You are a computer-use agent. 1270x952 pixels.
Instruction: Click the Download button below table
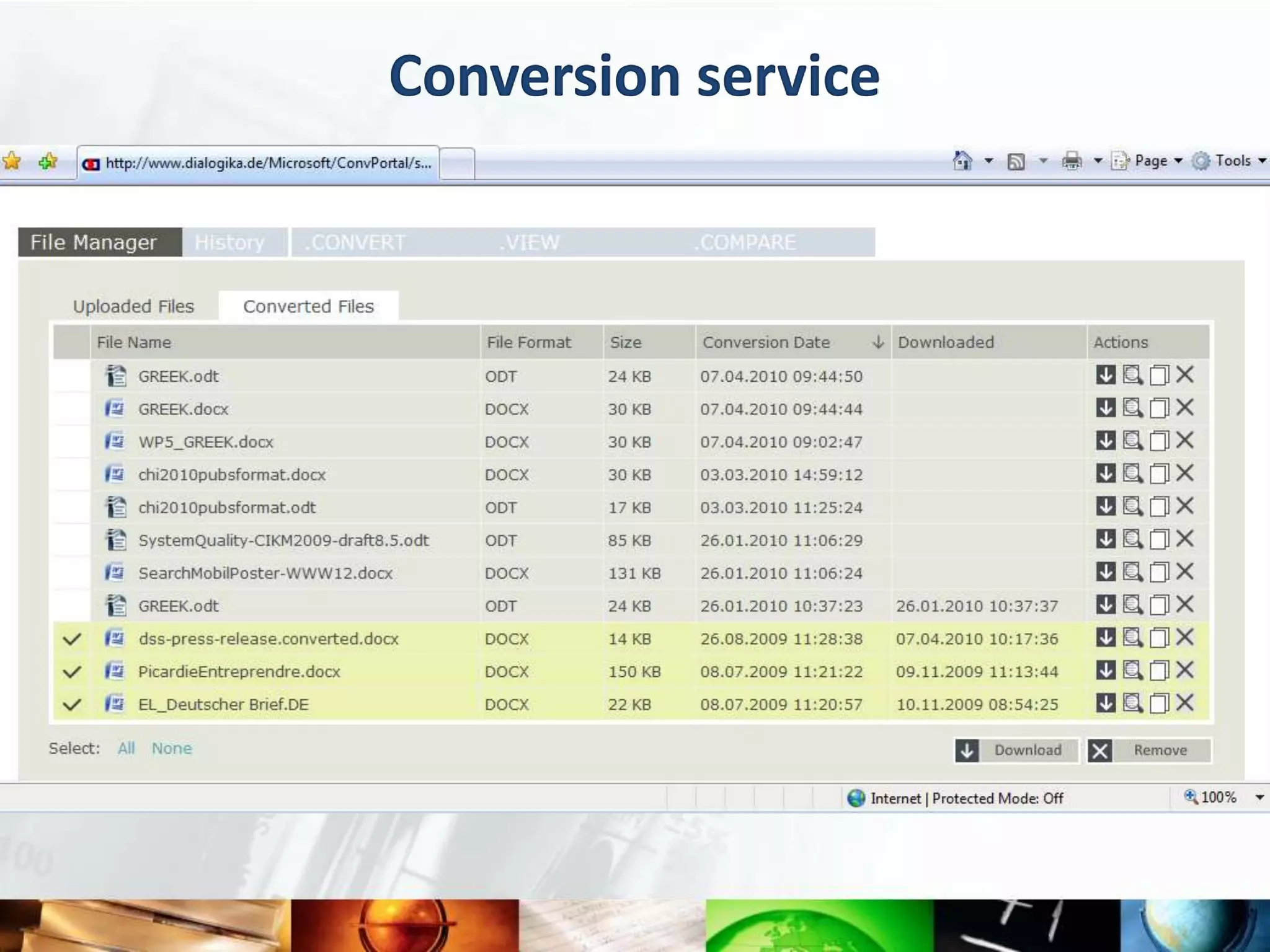click(x=1017, y=751)
